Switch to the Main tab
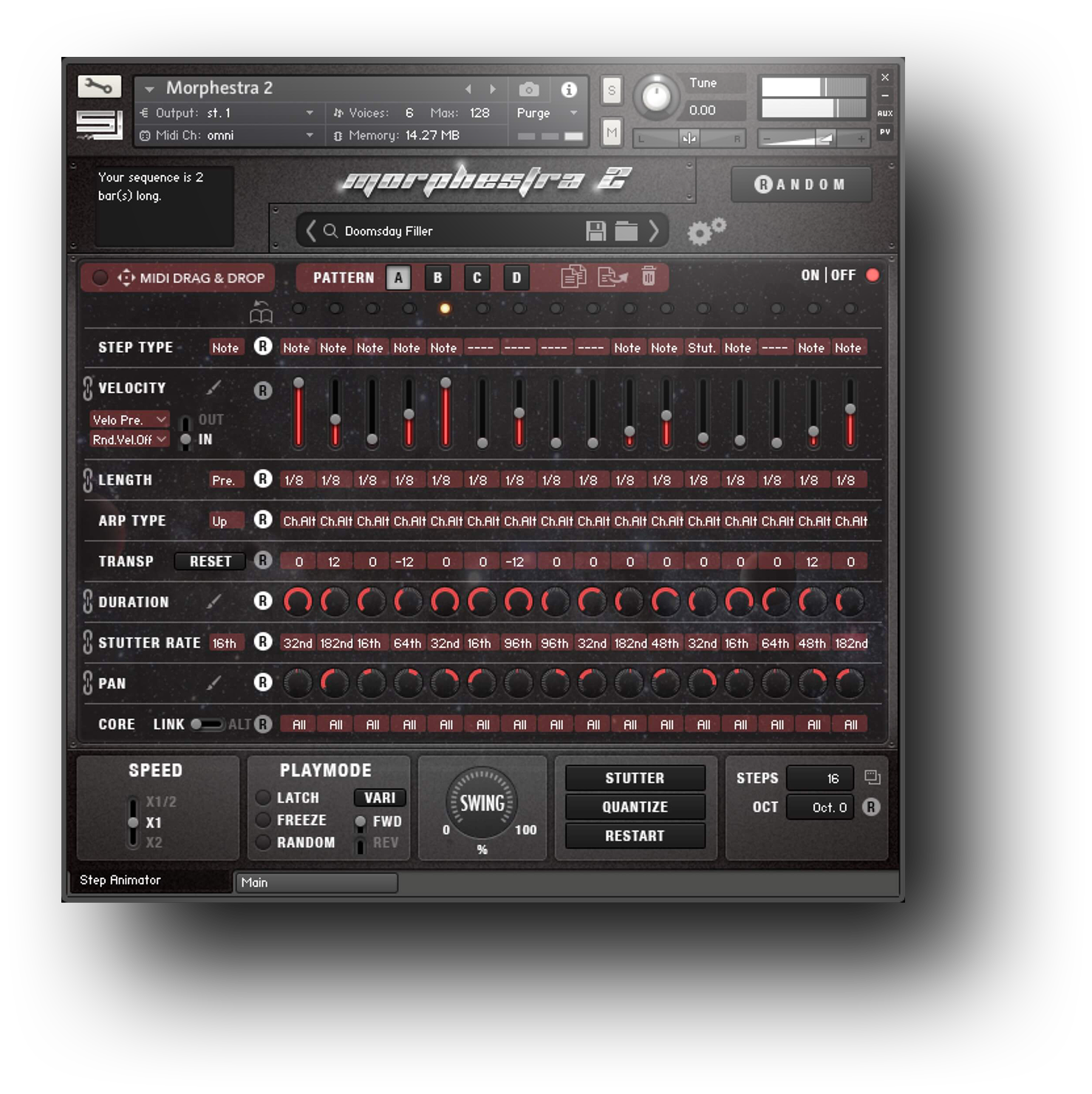 point(317,882)
